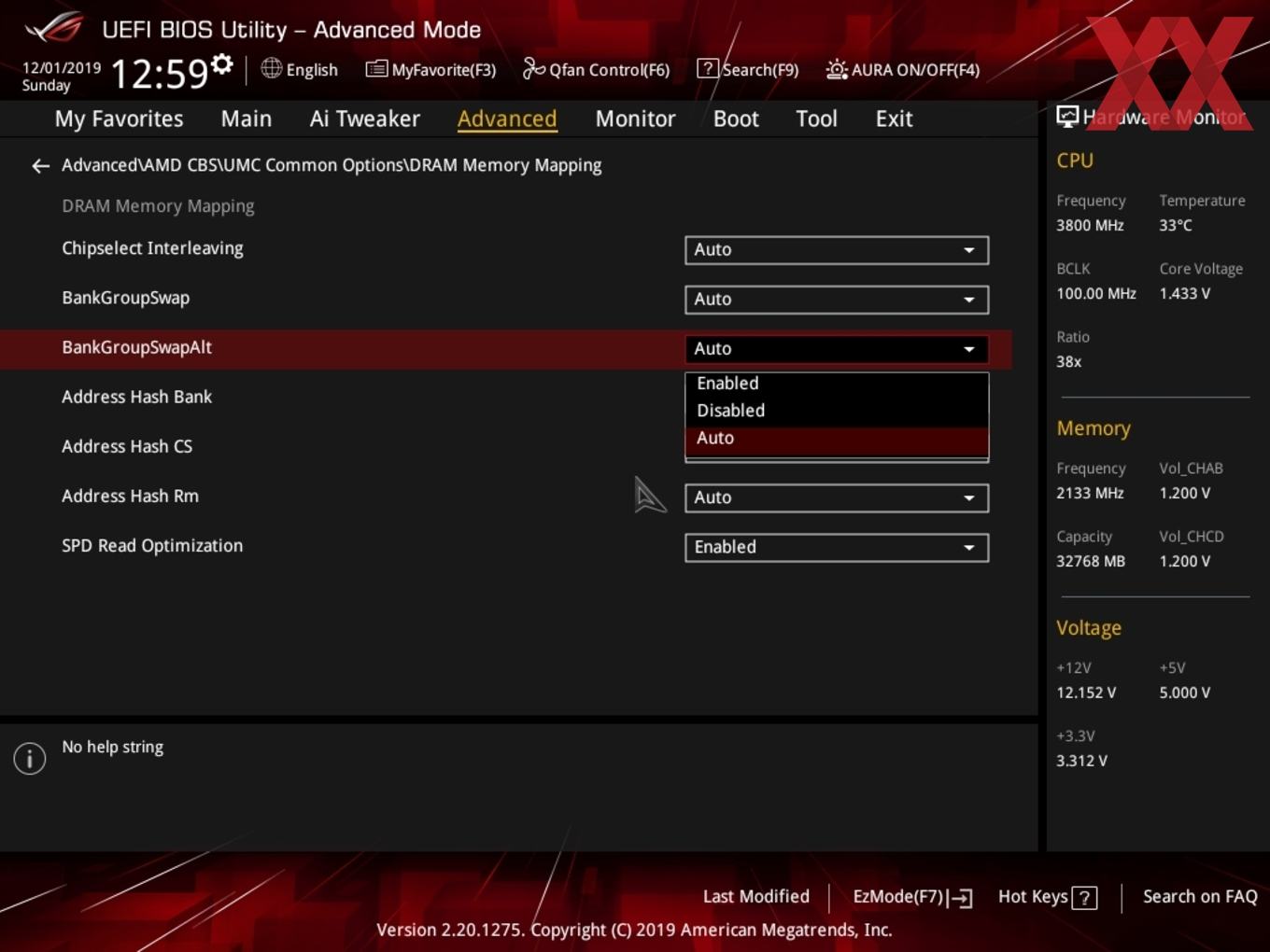Select Disabled in BankGroupSwapAlt list

(837, 411)
